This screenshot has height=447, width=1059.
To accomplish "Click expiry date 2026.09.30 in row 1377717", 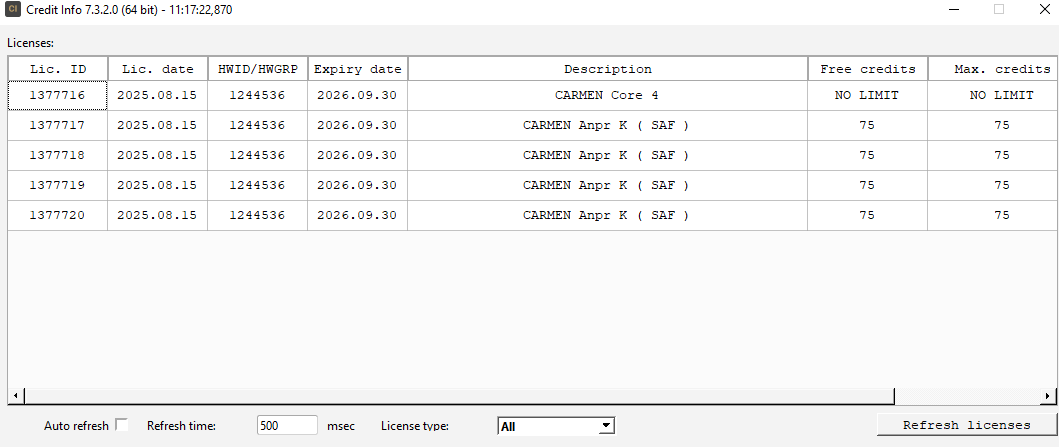I will [357, 126].
